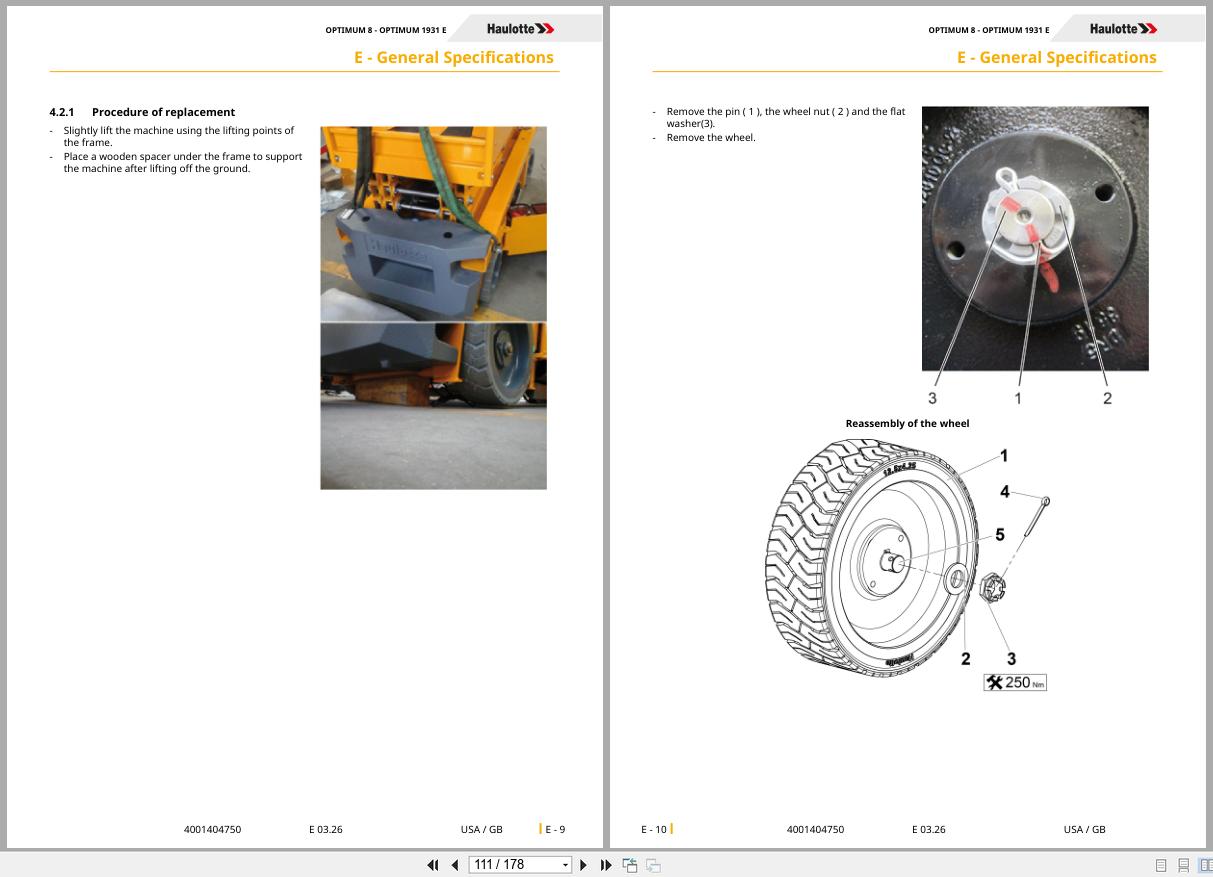Click the go to previous view icon
The image size is (1213, 877).
click(630, 865)
